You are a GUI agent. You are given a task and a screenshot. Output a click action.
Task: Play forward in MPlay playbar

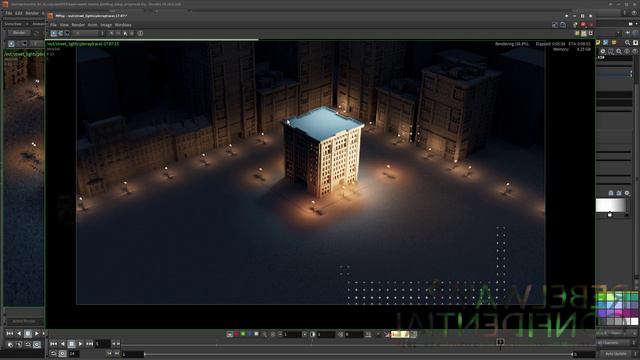[x=80, y=344]
